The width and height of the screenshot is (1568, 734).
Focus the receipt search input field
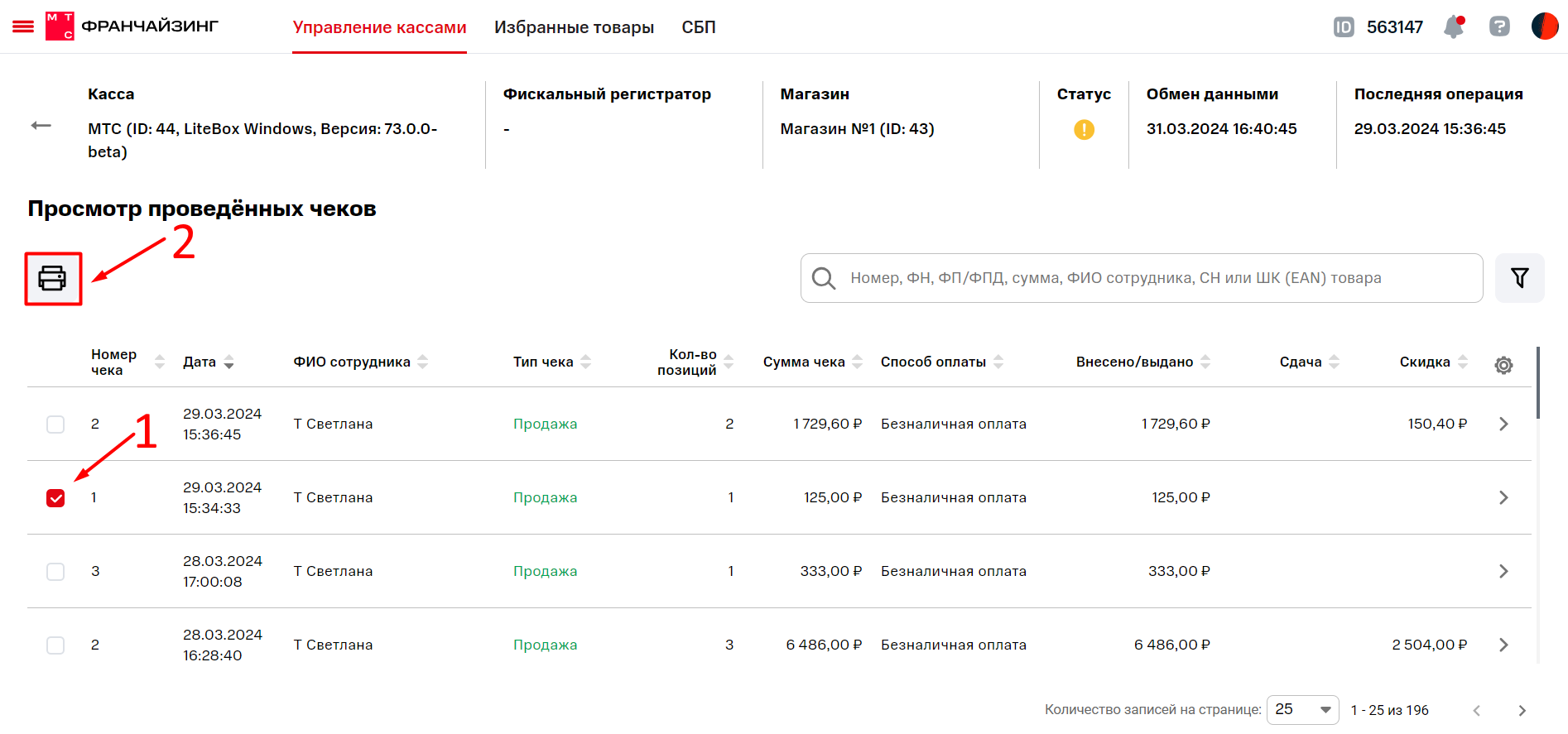pos(1141,278)
